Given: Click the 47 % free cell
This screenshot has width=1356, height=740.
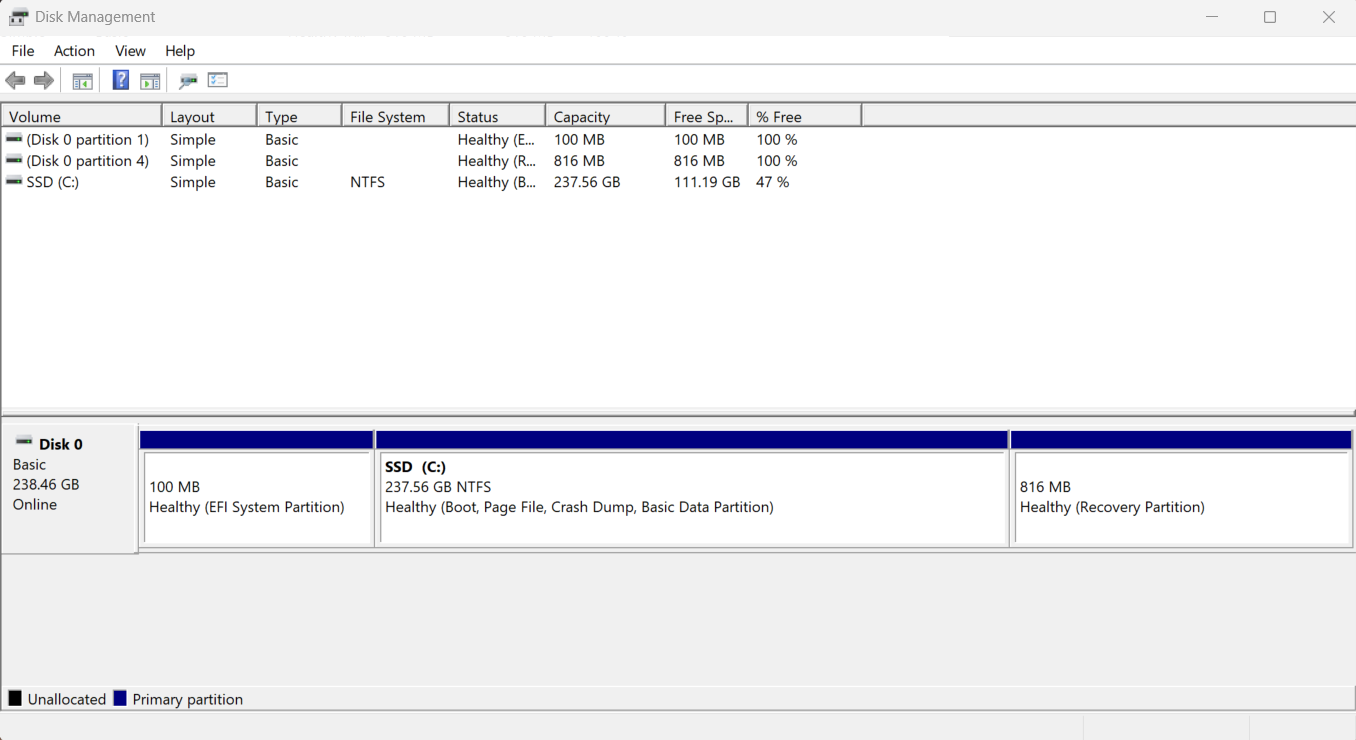Looking at the screenshot, I should pyautogui.click(x=772, y=182).
